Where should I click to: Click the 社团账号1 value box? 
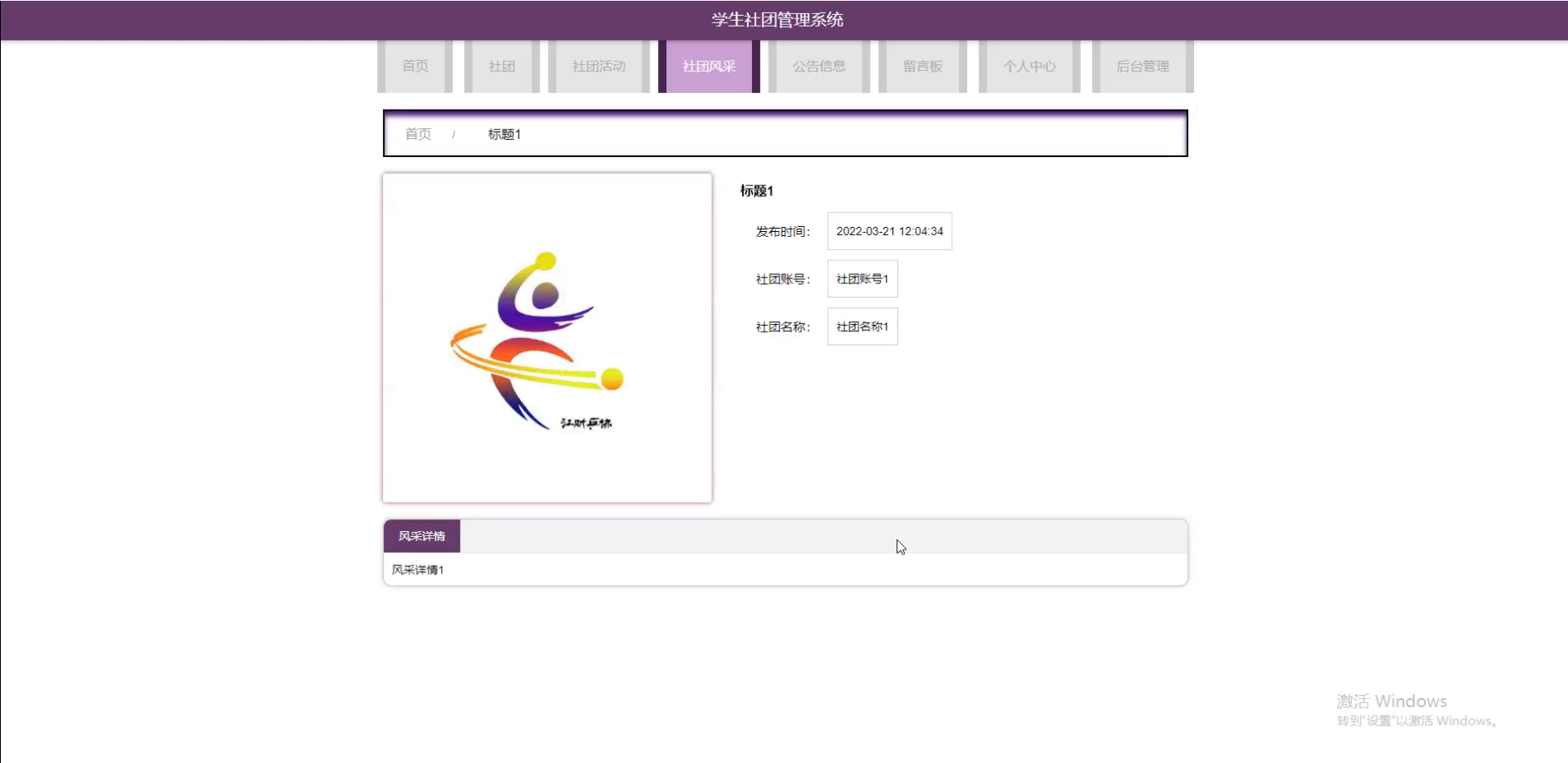863,278
